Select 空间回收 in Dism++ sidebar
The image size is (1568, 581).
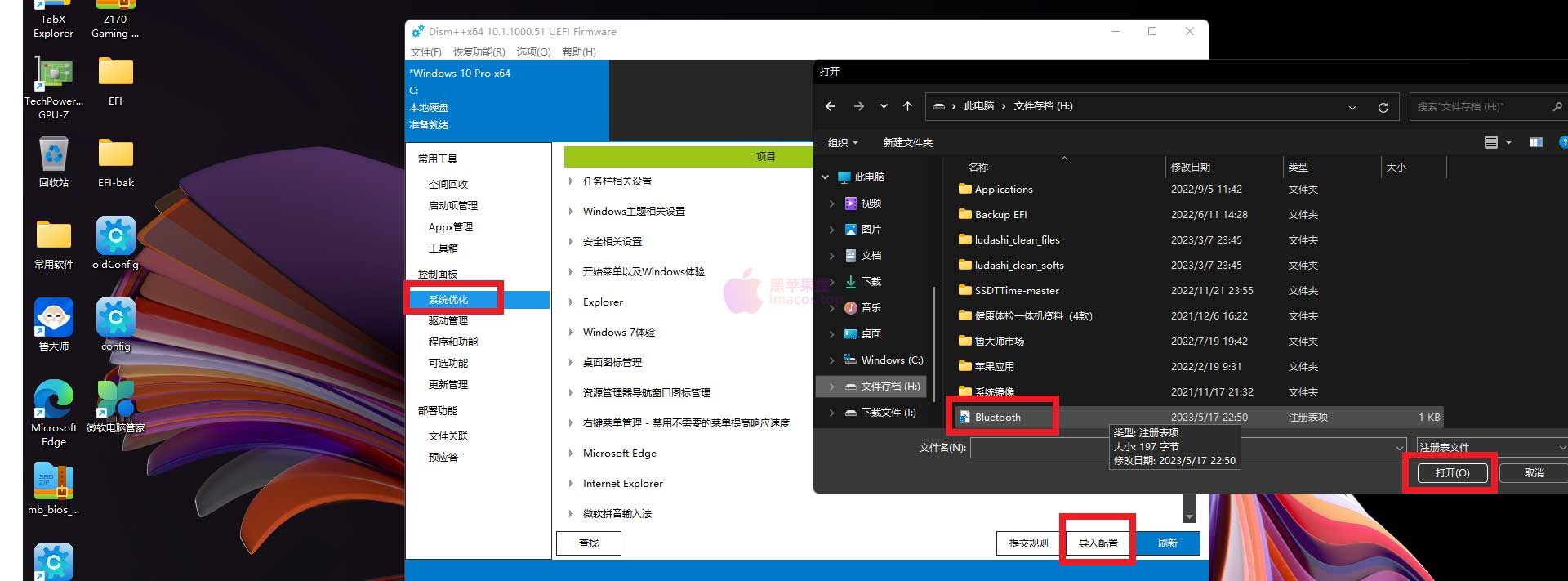click(448, 185)
